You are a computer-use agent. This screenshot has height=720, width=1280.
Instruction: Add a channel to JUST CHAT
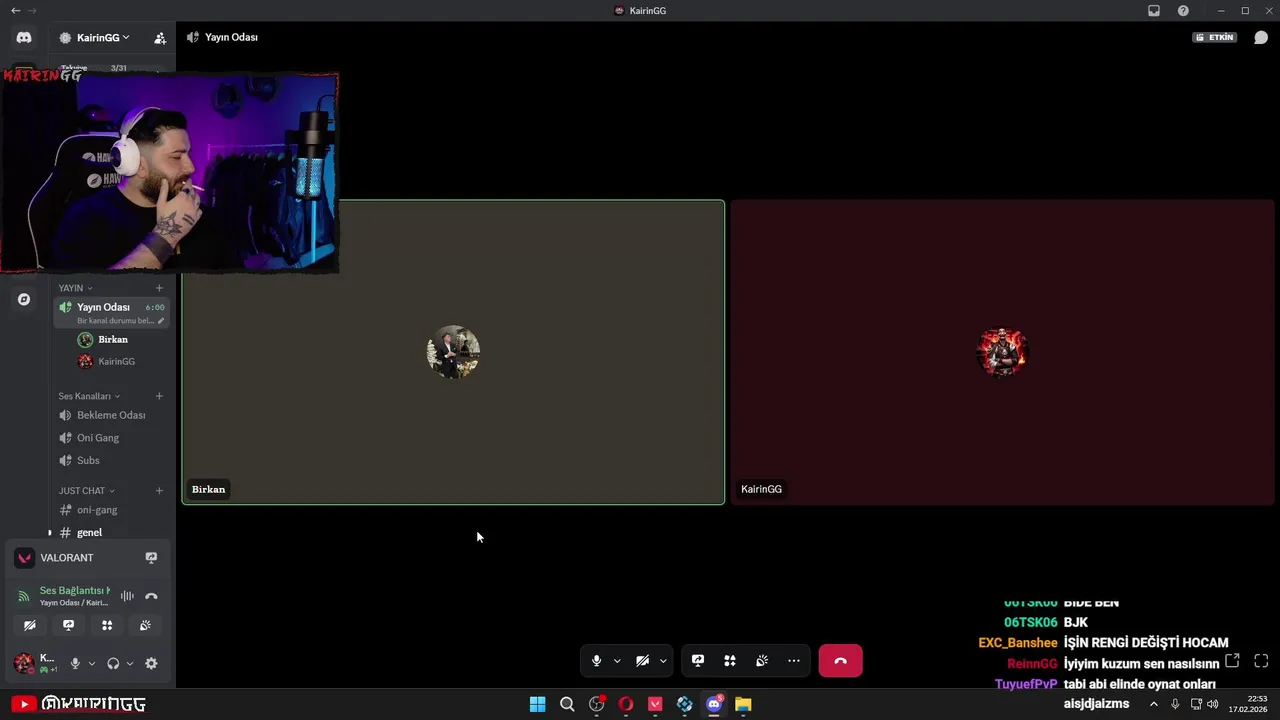(x=159, y=491)
